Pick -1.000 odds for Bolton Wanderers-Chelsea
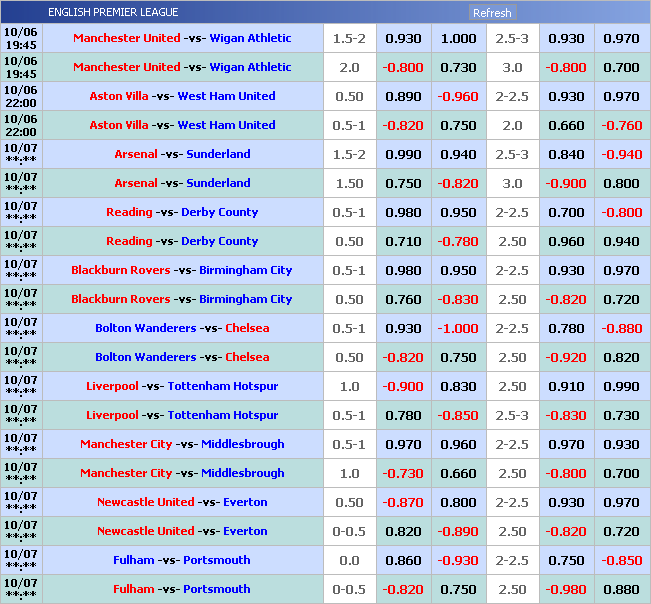 [x=458, y=328]
